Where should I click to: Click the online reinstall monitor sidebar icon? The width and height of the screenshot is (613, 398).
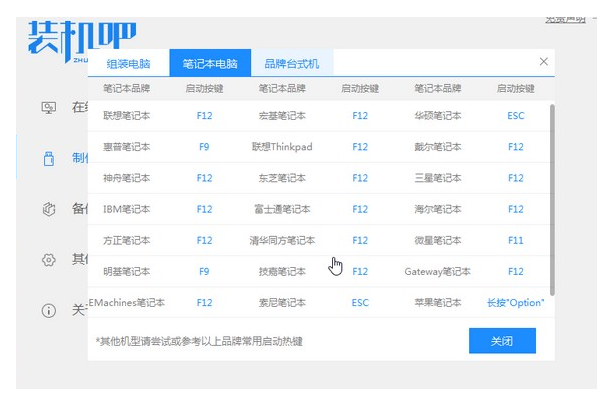pyautogui.click(x=49, y=108)
